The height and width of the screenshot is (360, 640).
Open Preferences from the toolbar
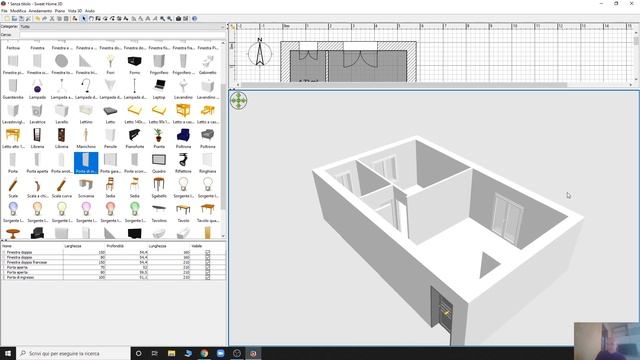pyautogui.click(x=28, y=18)
